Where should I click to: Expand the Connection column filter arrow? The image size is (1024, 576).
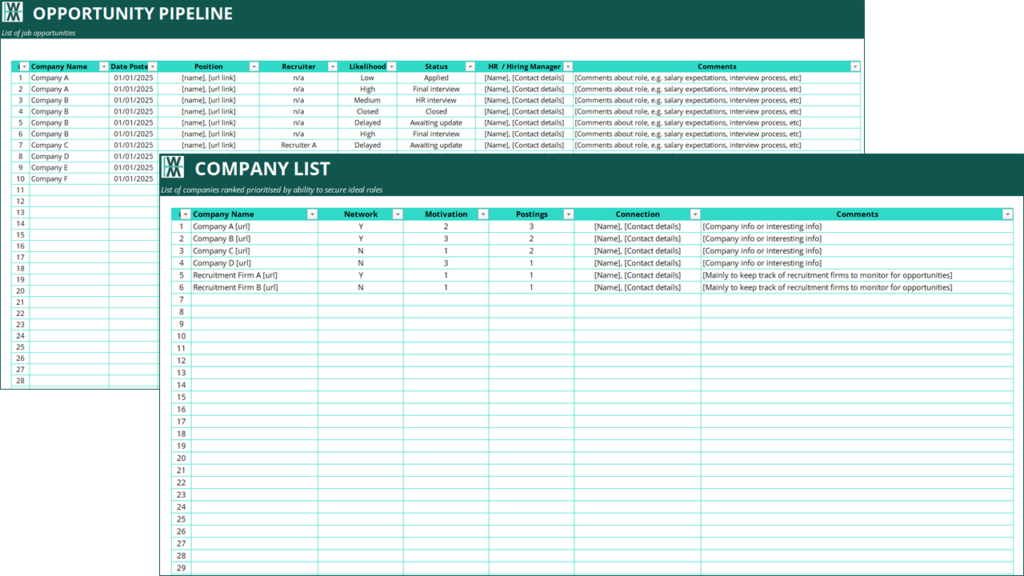pyautogui.click(x=695, y=214)
